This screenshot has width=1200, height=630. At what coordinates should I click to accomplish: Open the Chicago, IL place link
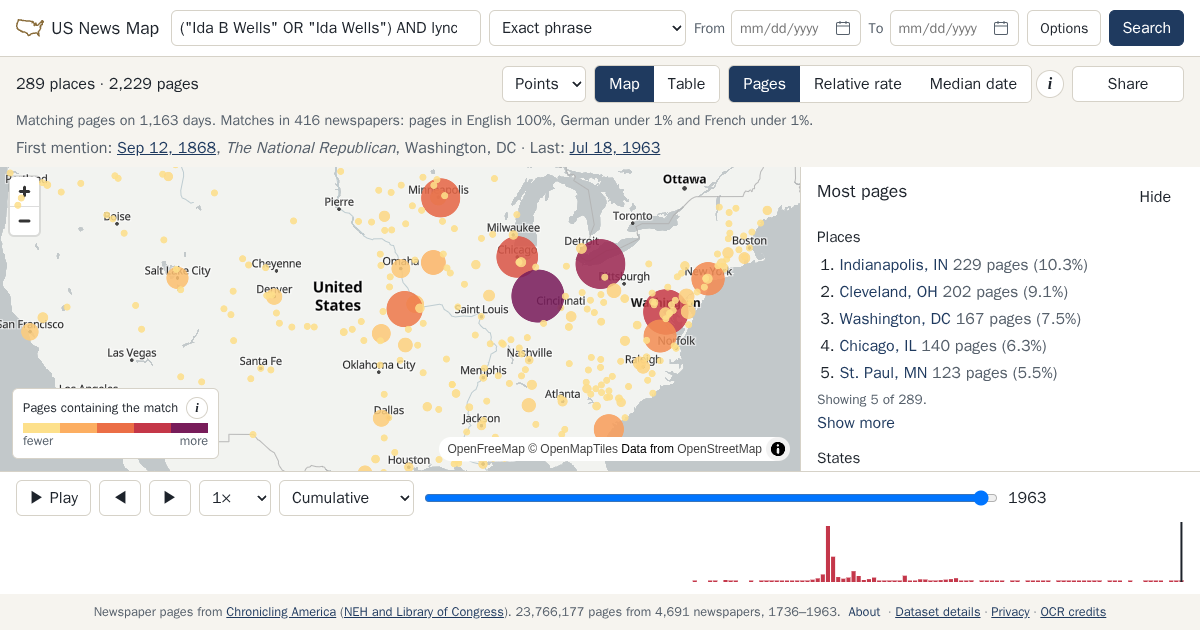tap(878, 346)
